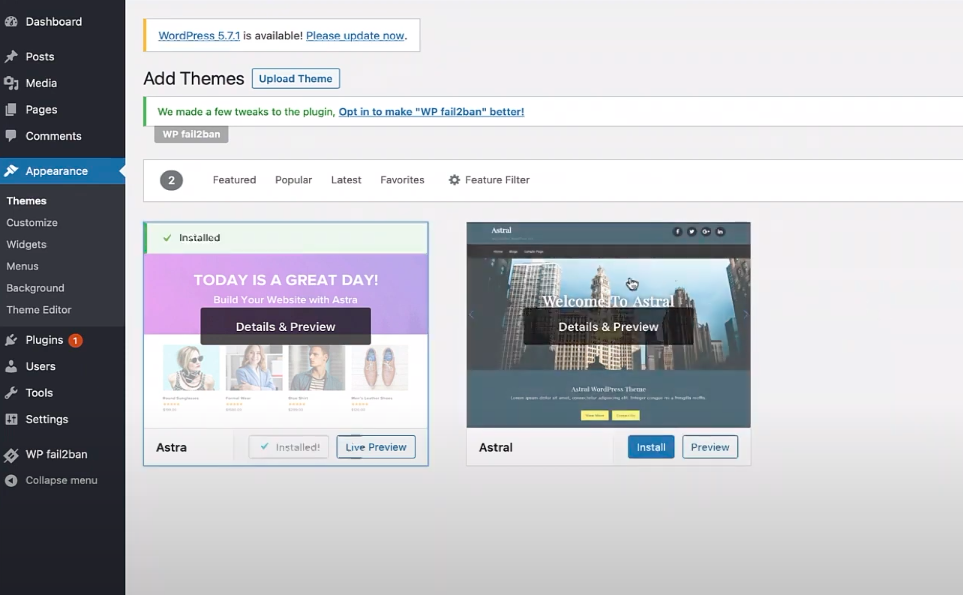Image resolution: width=963 pixels, height=595 pixels.
Task: Open the Background submenu item
Action: [x=35, y=288]
